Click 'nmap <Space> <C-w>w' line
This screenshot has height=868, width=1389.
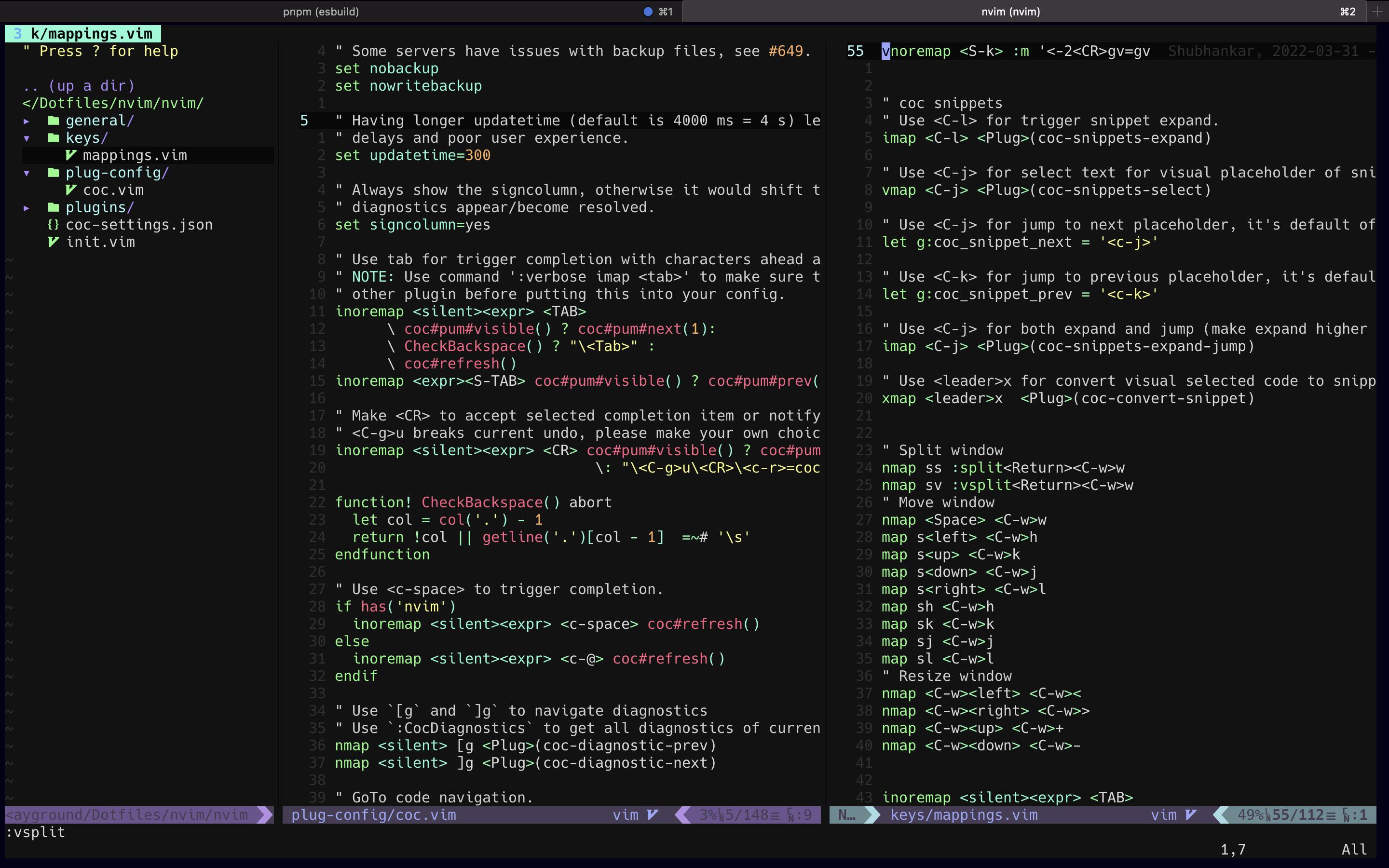click(964, 519)
